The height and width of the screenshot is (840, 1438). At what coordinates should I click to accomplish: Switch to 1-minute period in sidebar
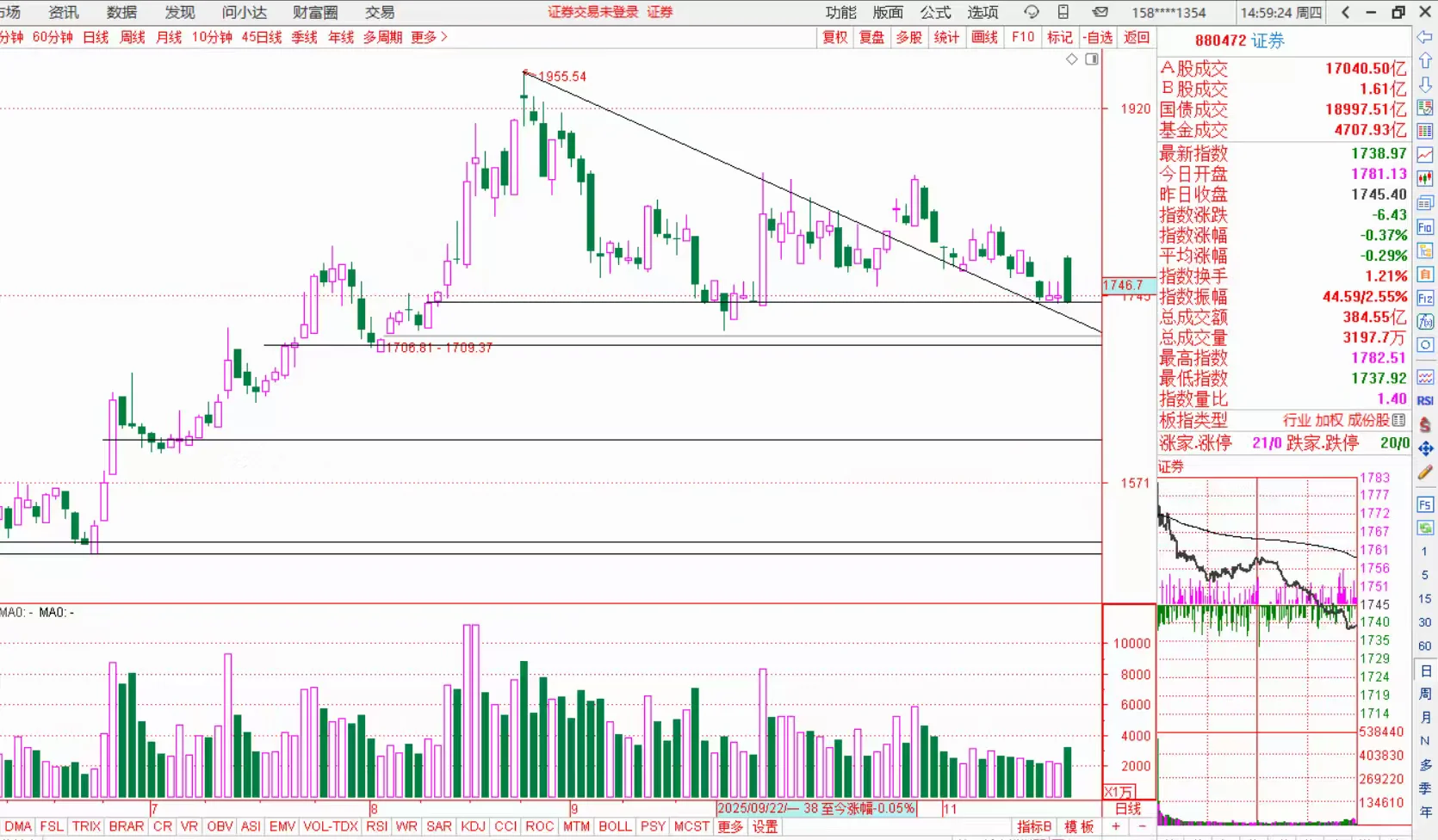coord(1425,552)
